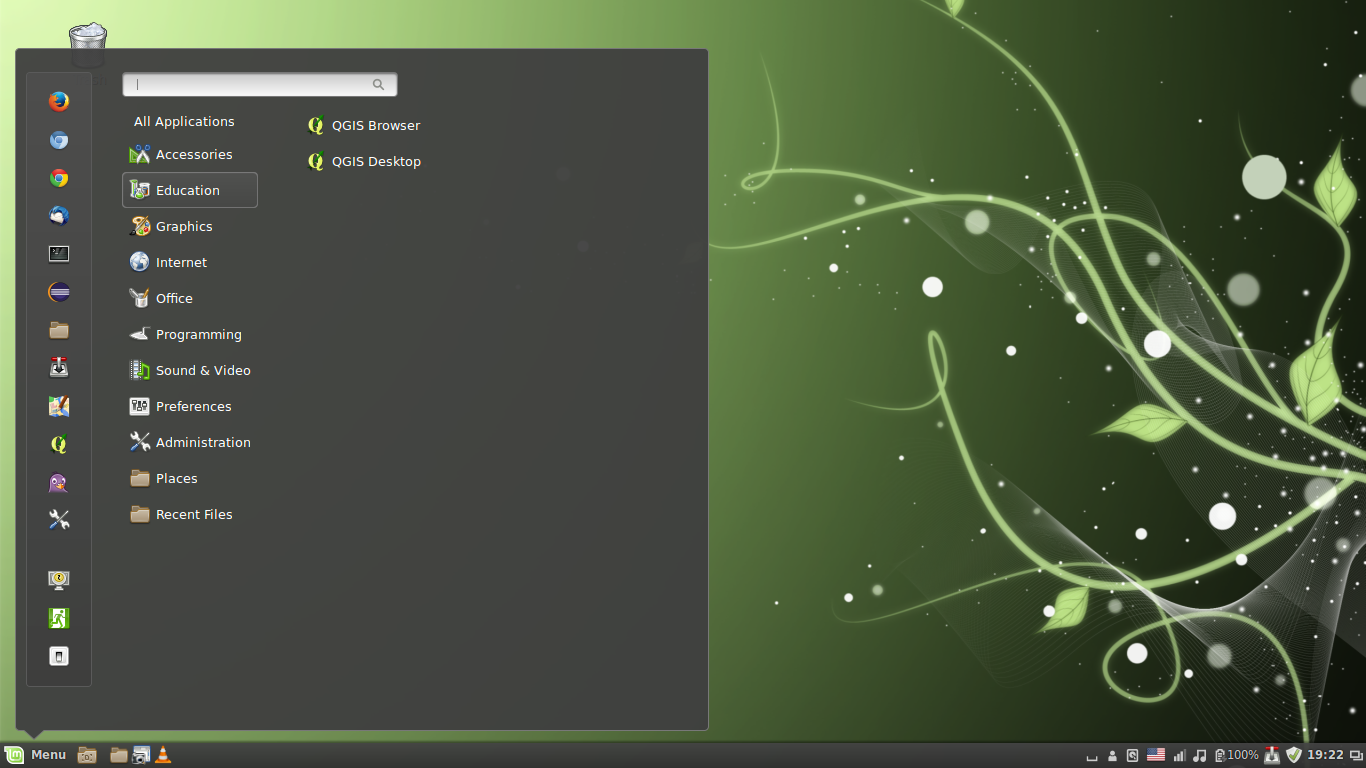Click the Lock Screen icon
This screenshot has height=768, width=1366.
[x=59, y=580]
